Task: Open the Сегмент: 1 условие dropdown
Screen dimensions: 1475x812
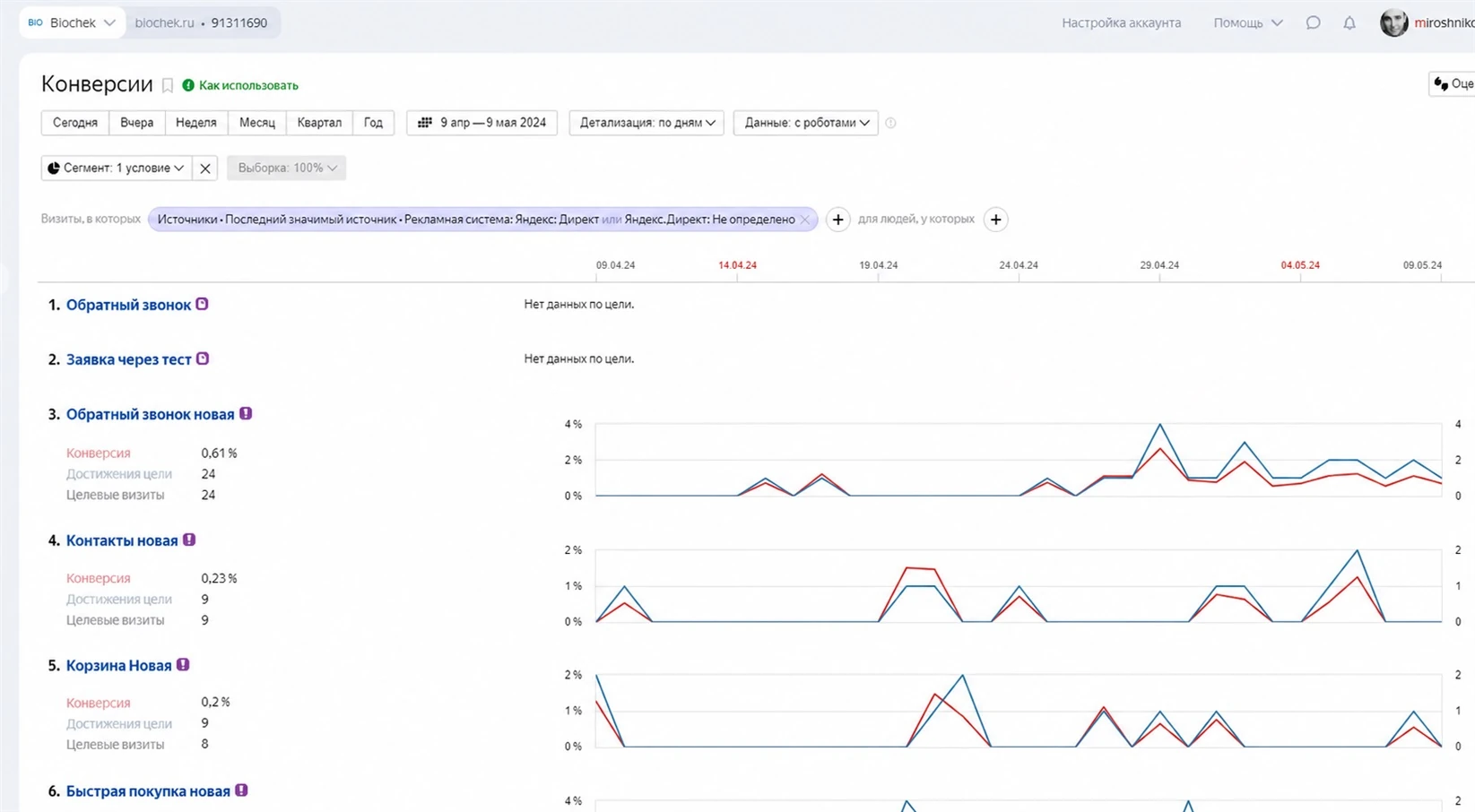Action: (x=116, y=168)
